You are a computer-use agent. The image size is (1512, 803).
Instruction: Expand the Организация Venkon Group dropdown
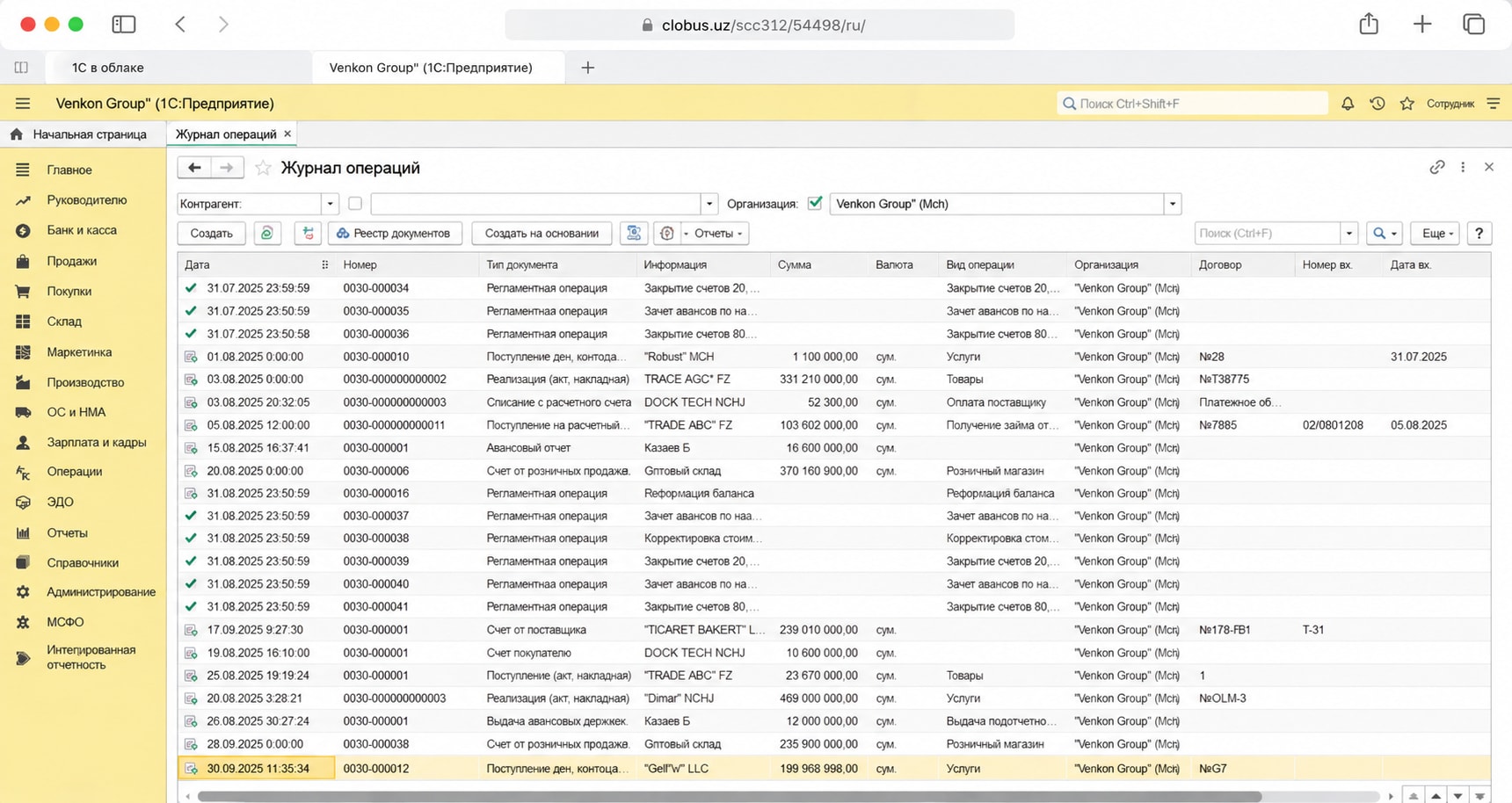(1173, 204)
